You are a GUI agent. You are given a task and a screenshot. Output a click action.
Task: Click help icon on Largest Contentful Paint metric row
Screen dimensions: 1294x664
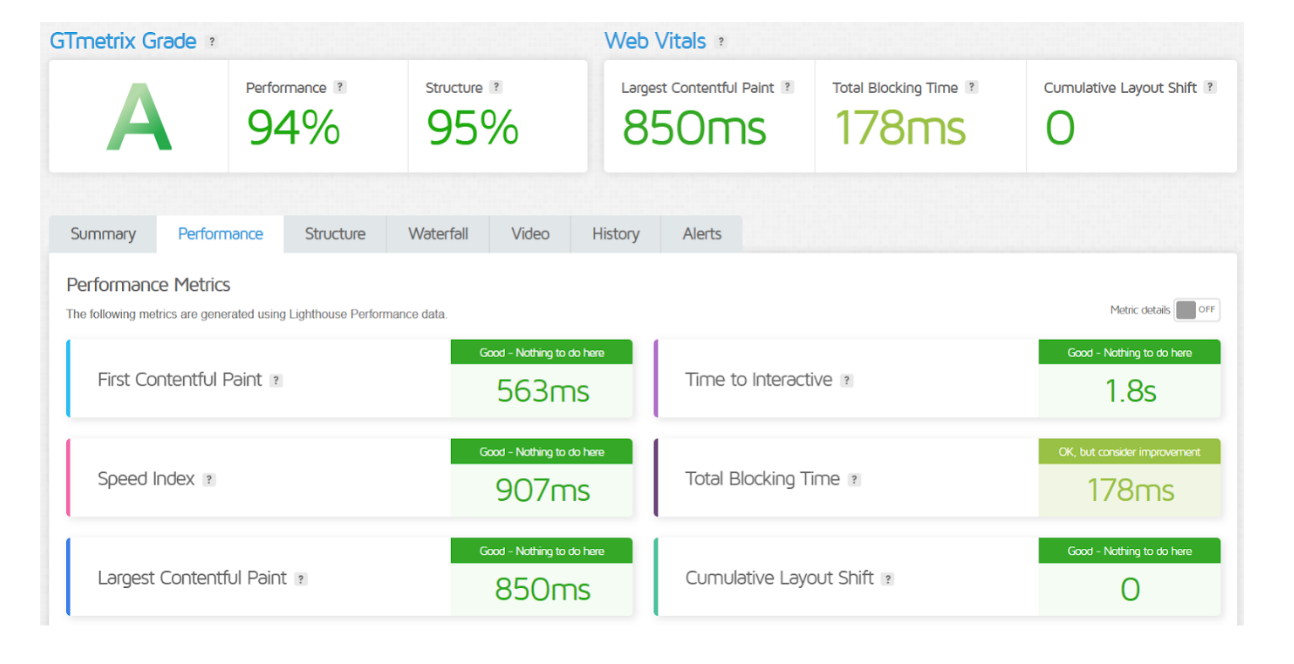pyautogui.click(x=301, y=579)
